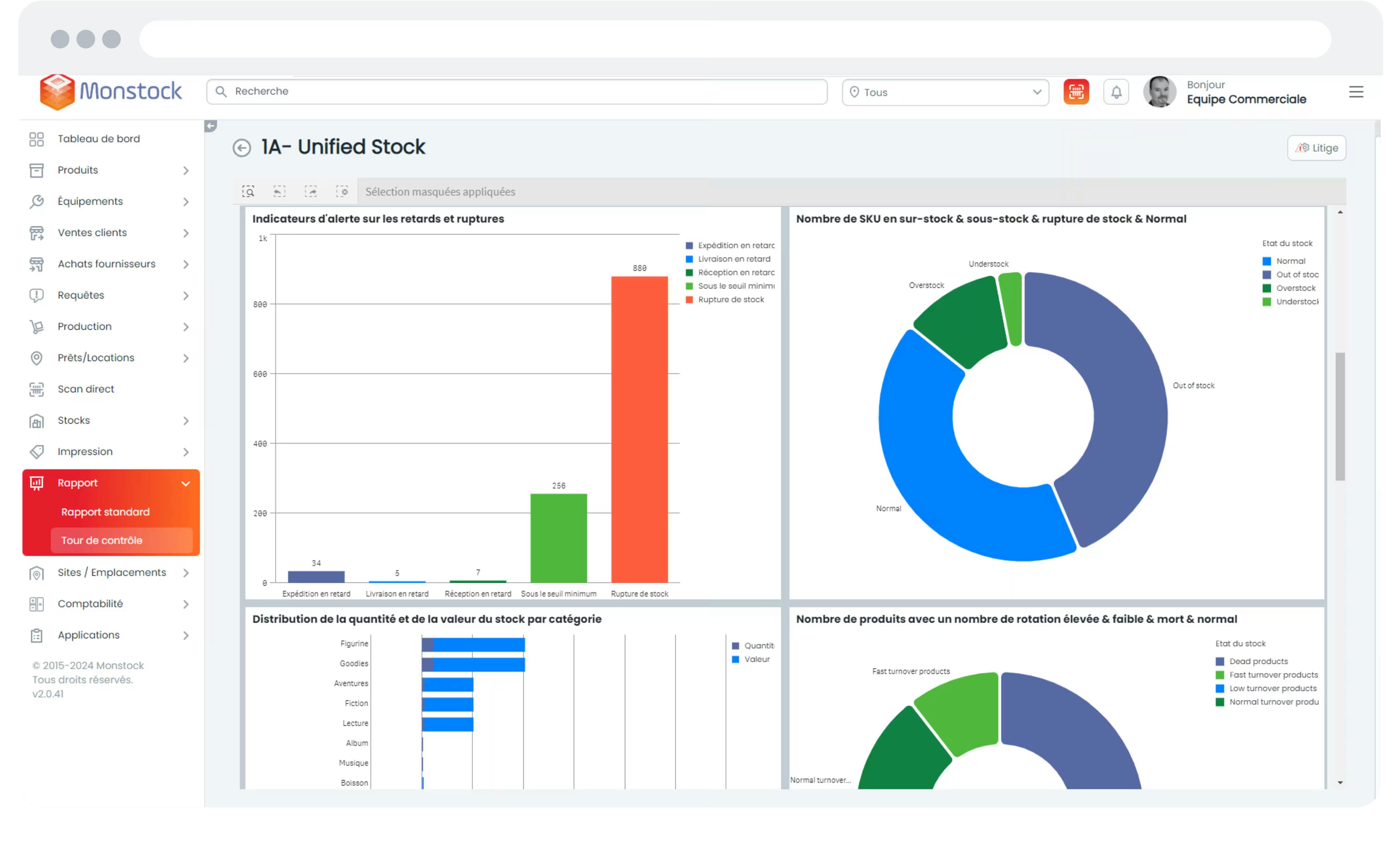Screen dimensions: 1400x844
Task: Expand the Production chevron
Action: click(x=186, y=327)
